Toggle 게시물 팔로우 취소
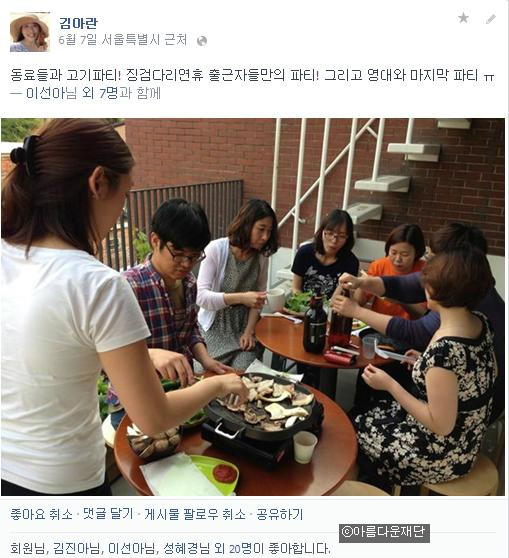This screenshot has width=509, height=558. pyautogui.click(x=195, y=514)
